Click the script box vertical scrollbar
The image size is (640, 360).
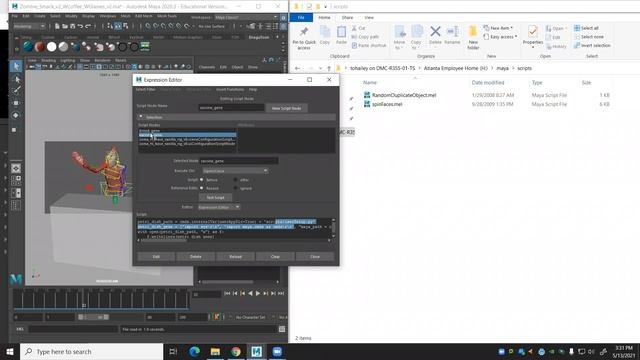pyautogui.click(x=333, y=229)
